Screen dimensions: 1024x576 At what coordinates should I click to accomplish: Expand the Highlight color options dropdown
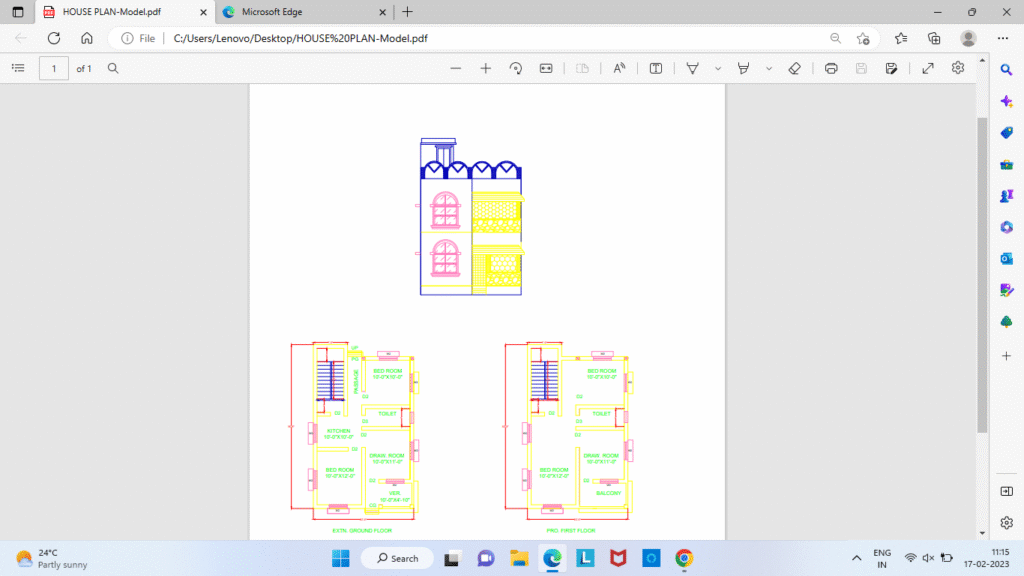click(x=769, y=68)
